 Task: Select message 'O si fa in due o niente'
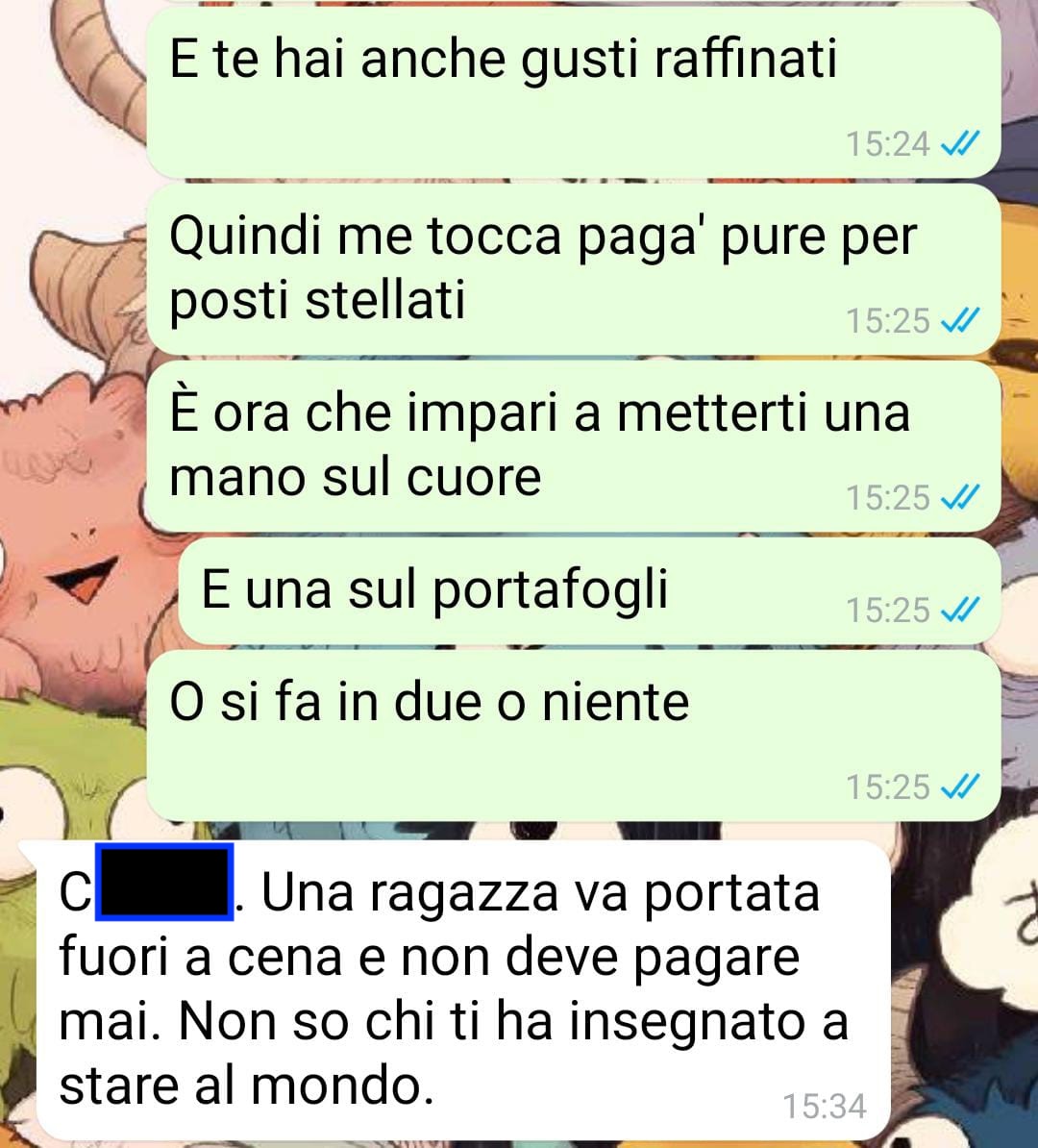click(x=574, y=736)
